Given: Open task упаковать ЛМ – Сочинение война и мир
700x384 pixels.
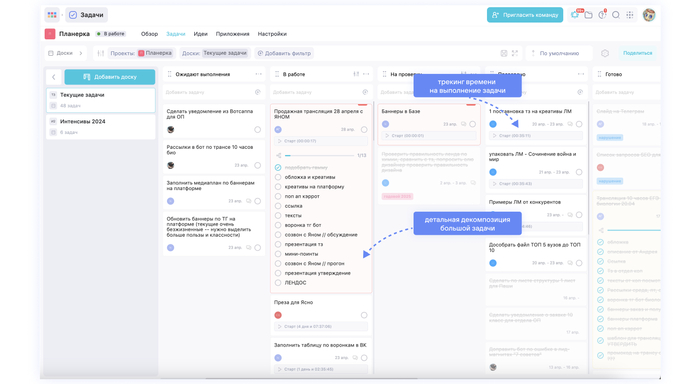Looking at the screenshot, I should tap(536, 170).
